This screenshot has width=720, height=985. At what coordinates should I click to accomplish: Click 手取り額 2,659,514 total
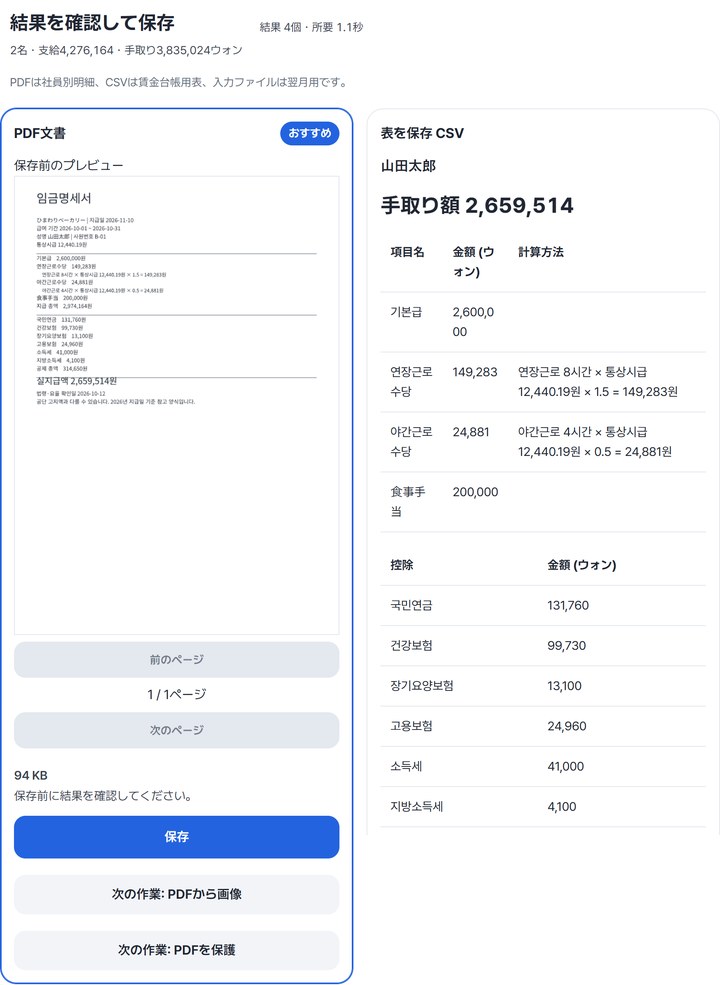[477, 205]
